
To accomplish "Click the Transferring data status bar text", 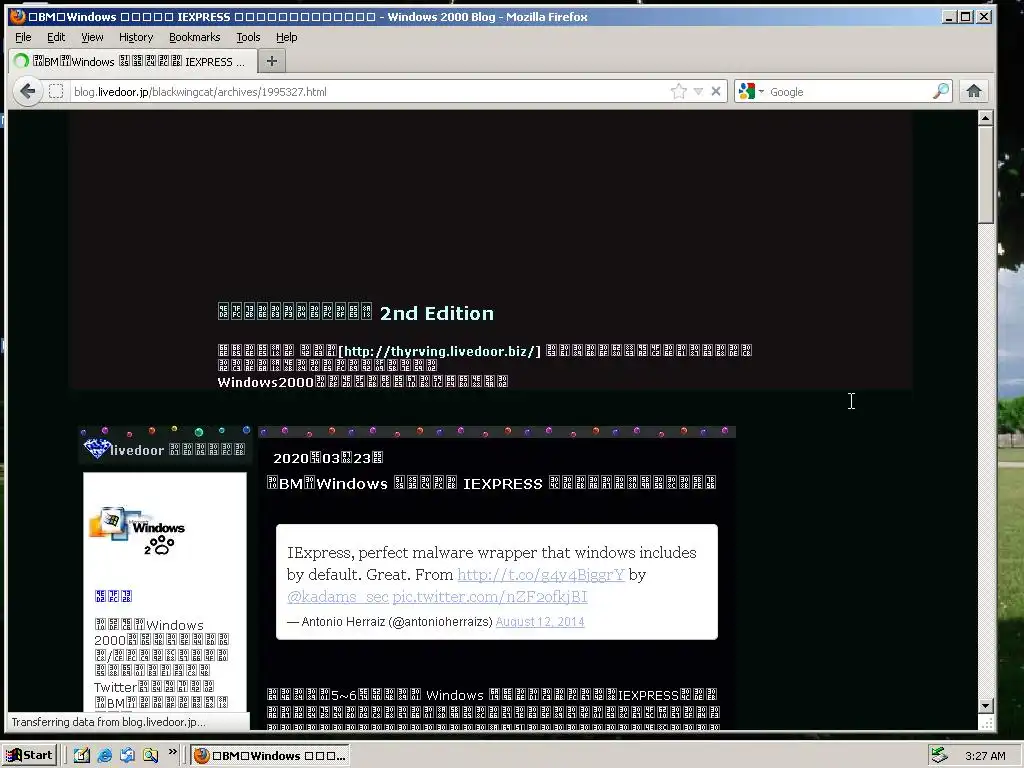I will point(108,722).
